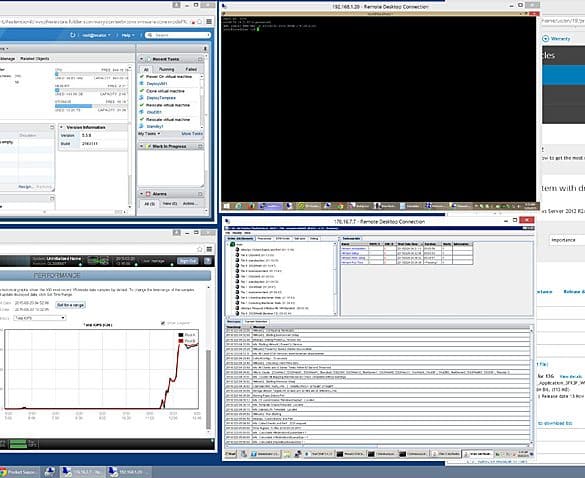This screenshot has height=478, width=585.
Task: Click the green checkmark beside Power On virtual machine
Action: pos(142,76)
